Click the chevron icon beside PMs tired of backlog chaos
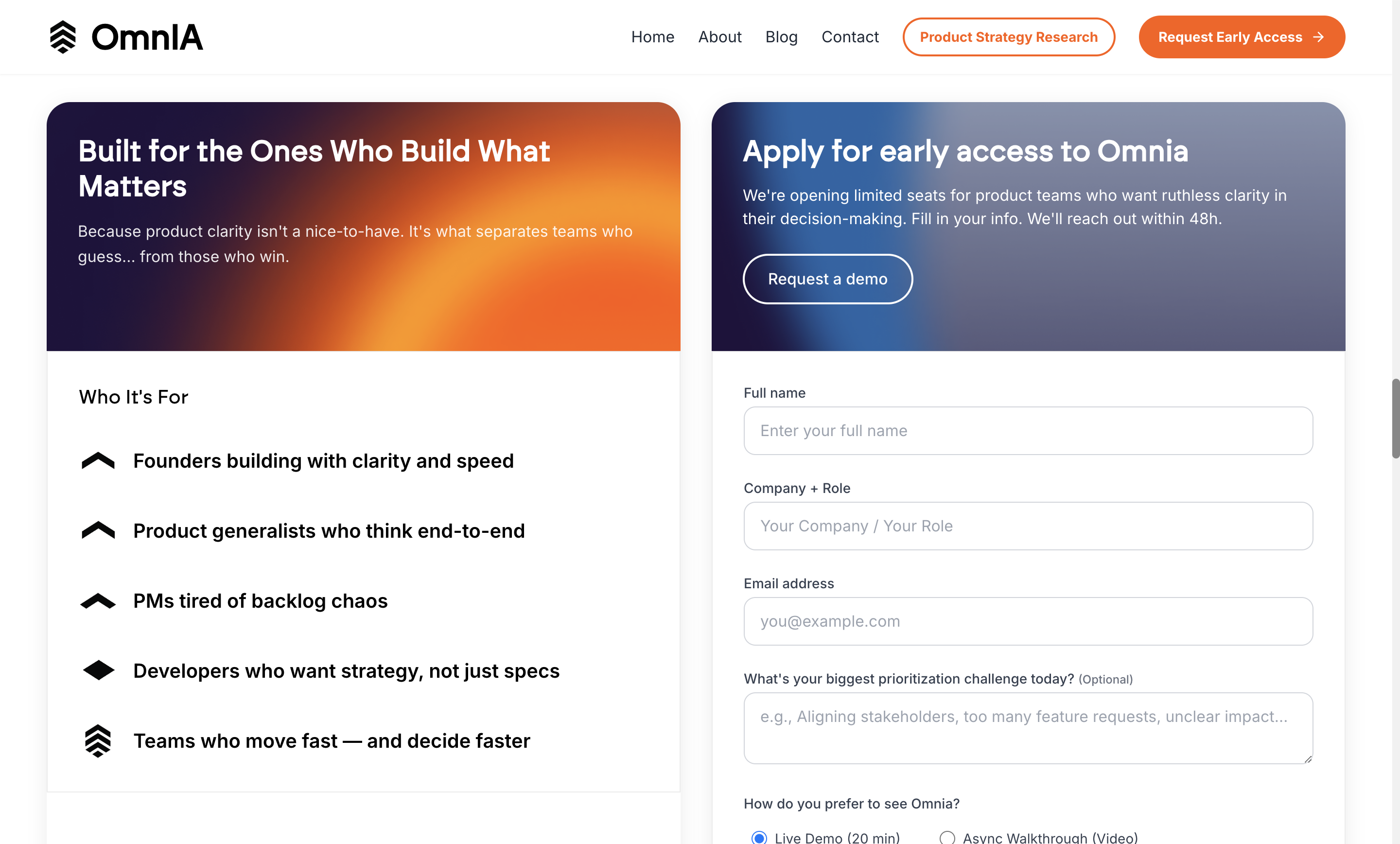This screenshot has height=844, width=1400. pyautogui.click(x=98, y=600)
